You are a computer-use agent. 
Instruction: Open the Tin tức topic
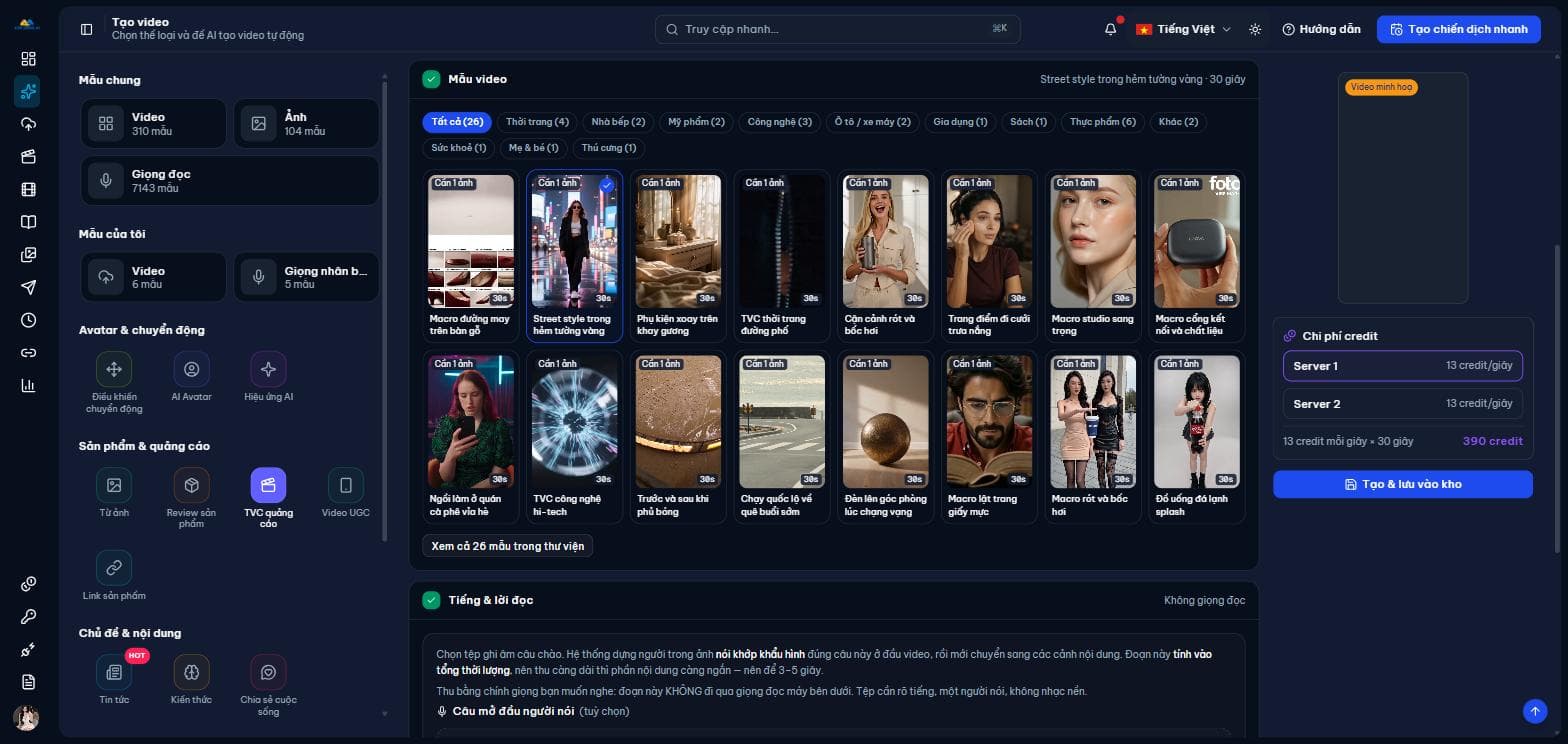[114, 679]
